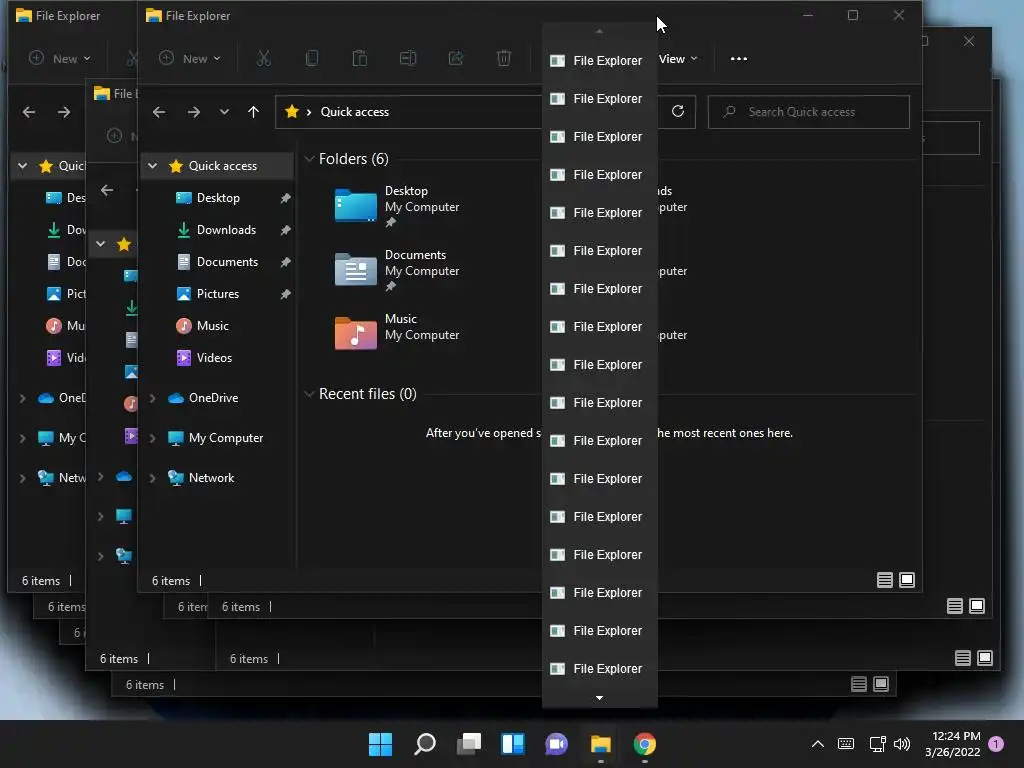The height and width of the screenshot is (768, 1024).
Task: Expand the My Computer node in front window
Action: point(152,438)
